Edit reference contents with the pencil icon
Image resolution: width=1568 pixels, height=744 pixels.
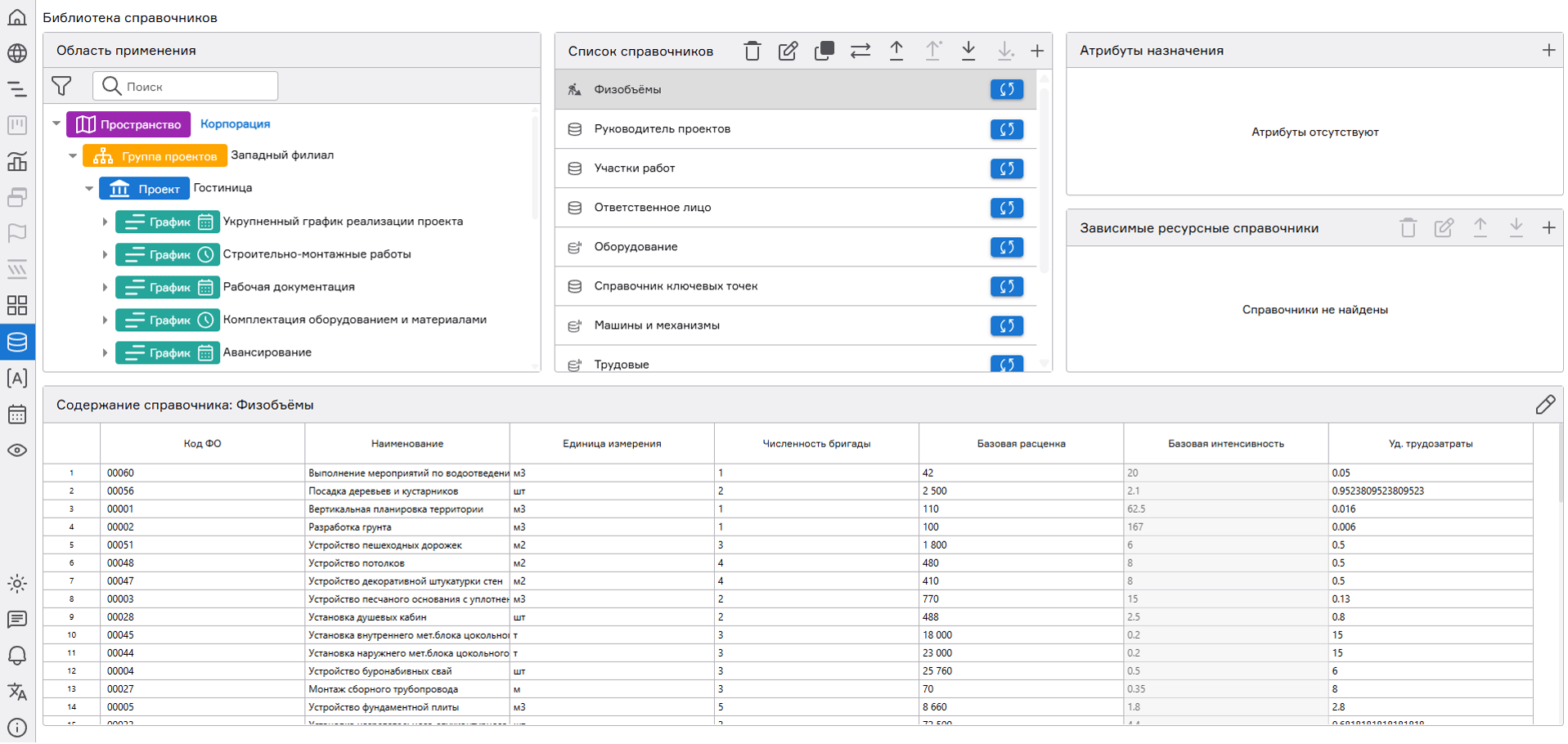[x=1544, y=405]
